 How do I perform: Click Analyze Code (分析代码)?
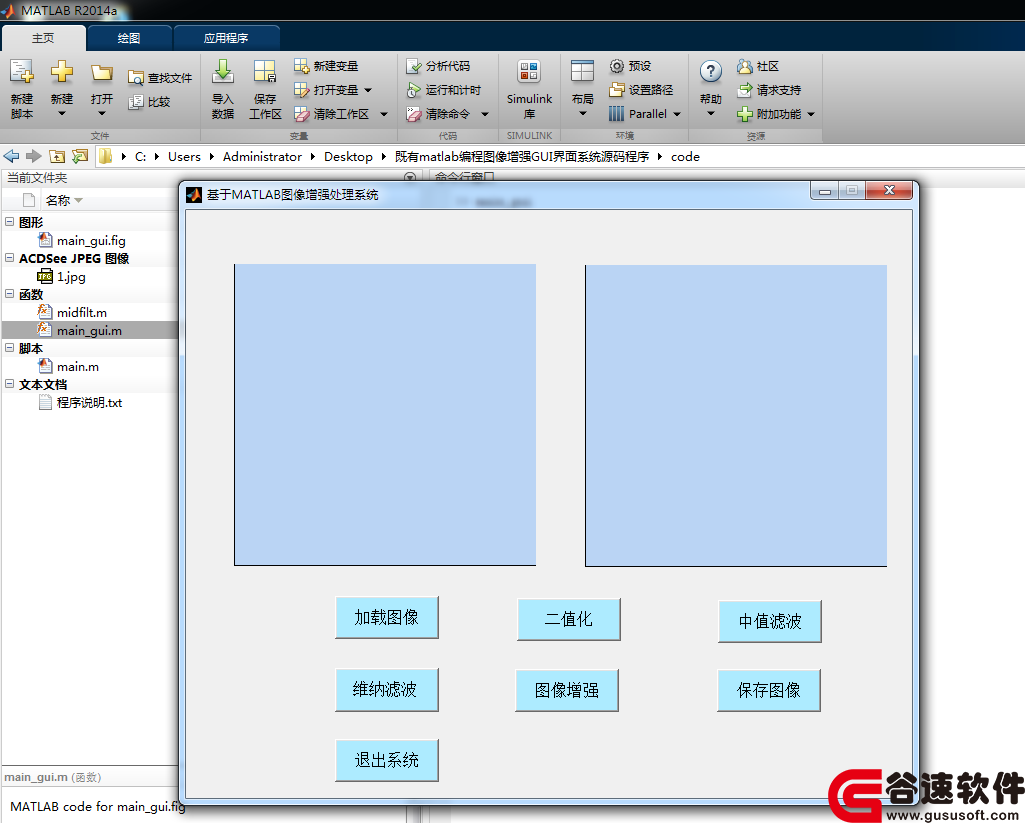438,66
